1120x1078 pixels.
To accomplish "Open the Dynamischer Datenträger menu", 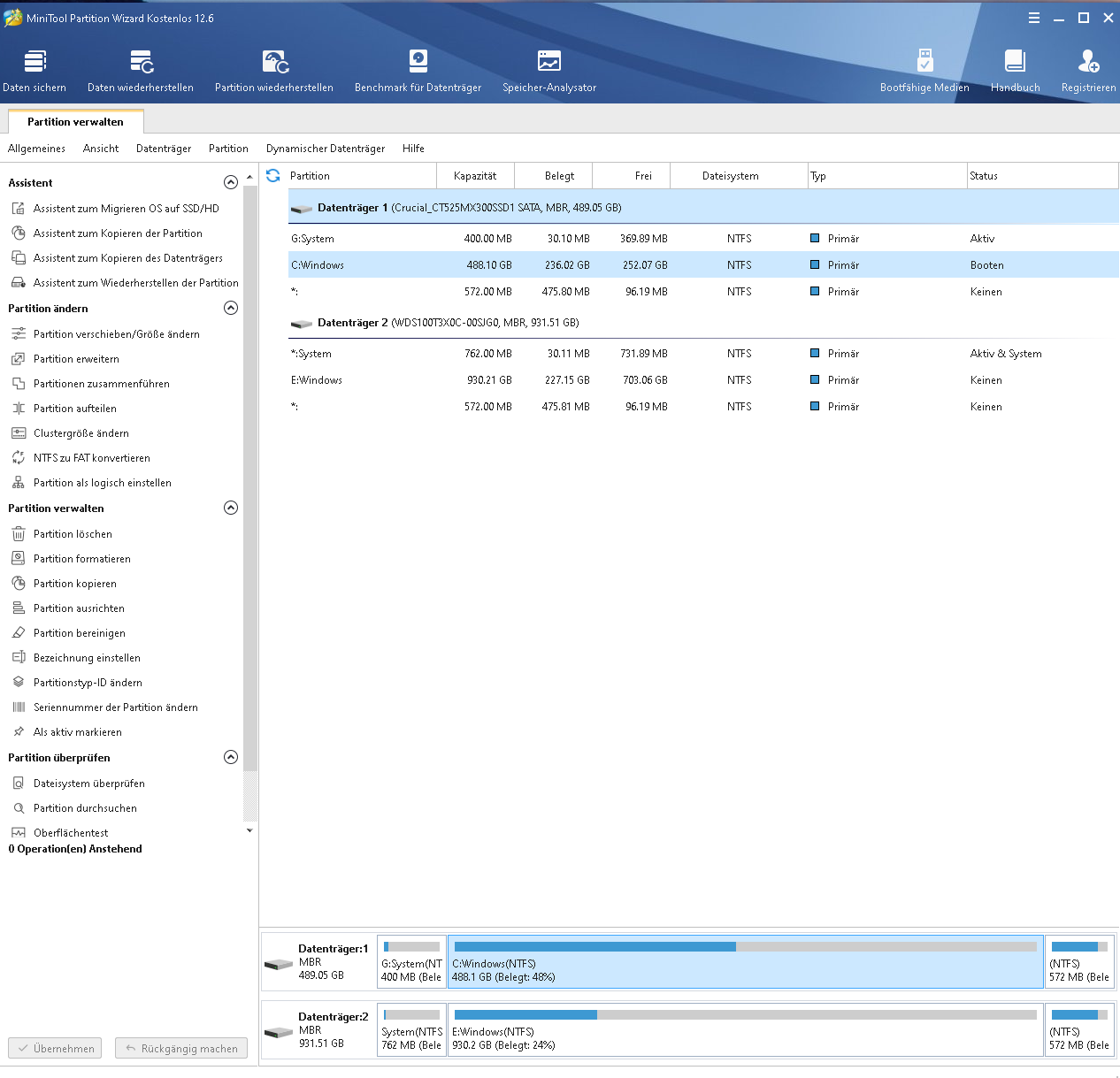I will pyautogui.click(x=326, y=149).
